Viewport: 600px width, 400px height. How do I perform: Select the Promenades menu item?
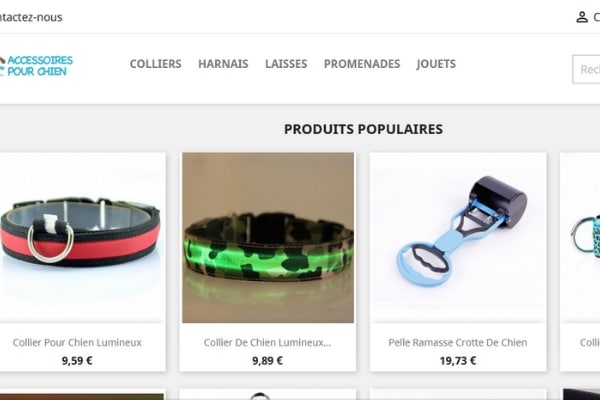(x=362, y=64)
